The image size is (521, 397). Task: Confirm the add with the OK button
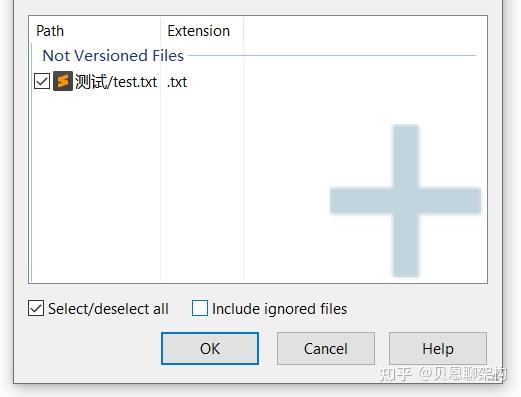[210, 349]
